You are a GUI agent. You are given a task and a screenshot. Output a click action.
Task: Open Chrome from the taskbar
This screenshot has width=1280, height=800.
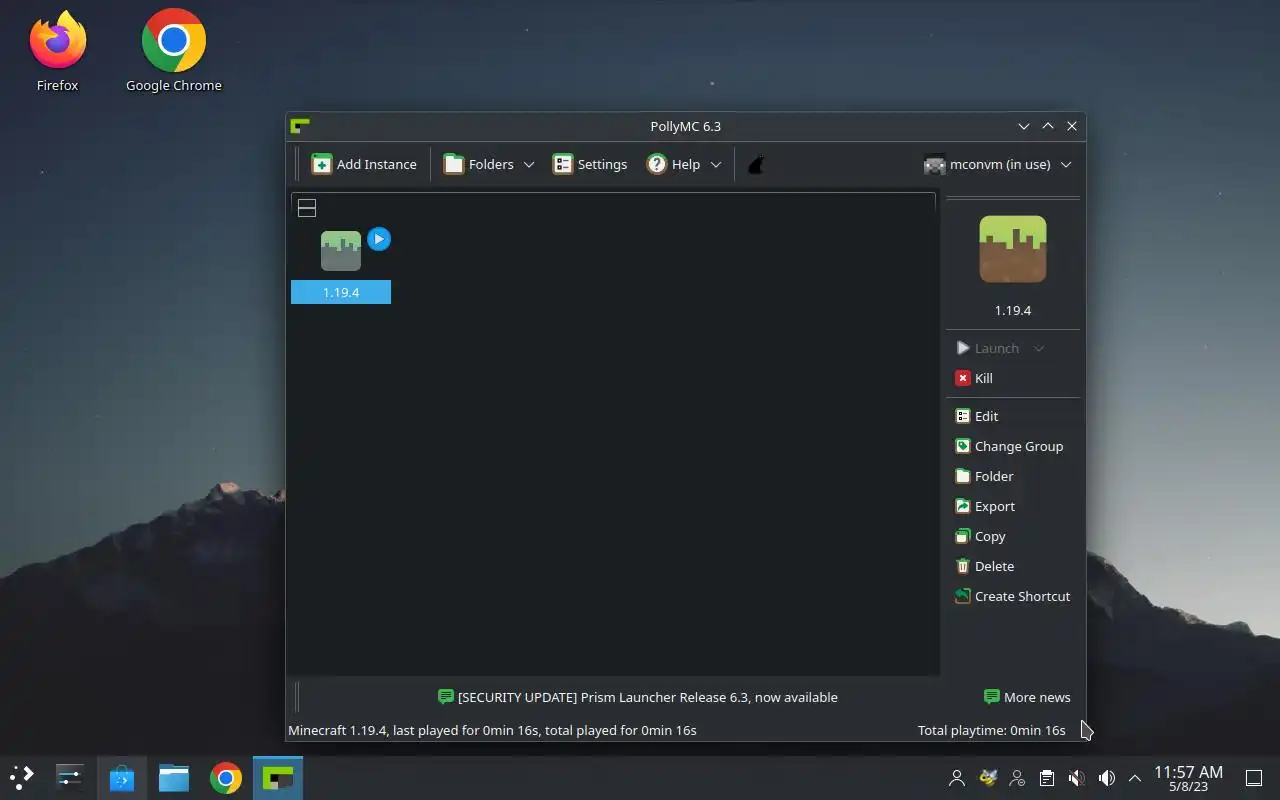point(226,777)
